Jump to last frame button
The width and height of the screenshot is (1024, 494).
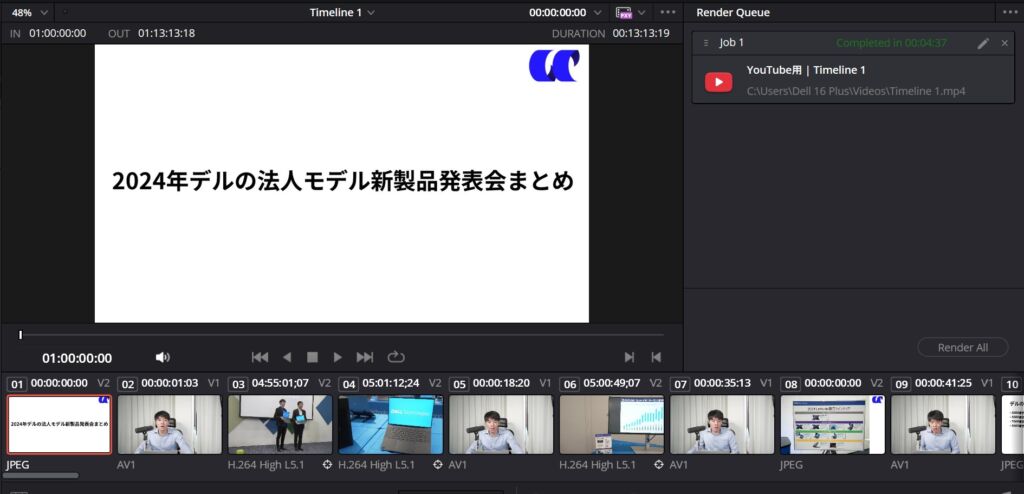pyautogui.click(x=364, y=357)
